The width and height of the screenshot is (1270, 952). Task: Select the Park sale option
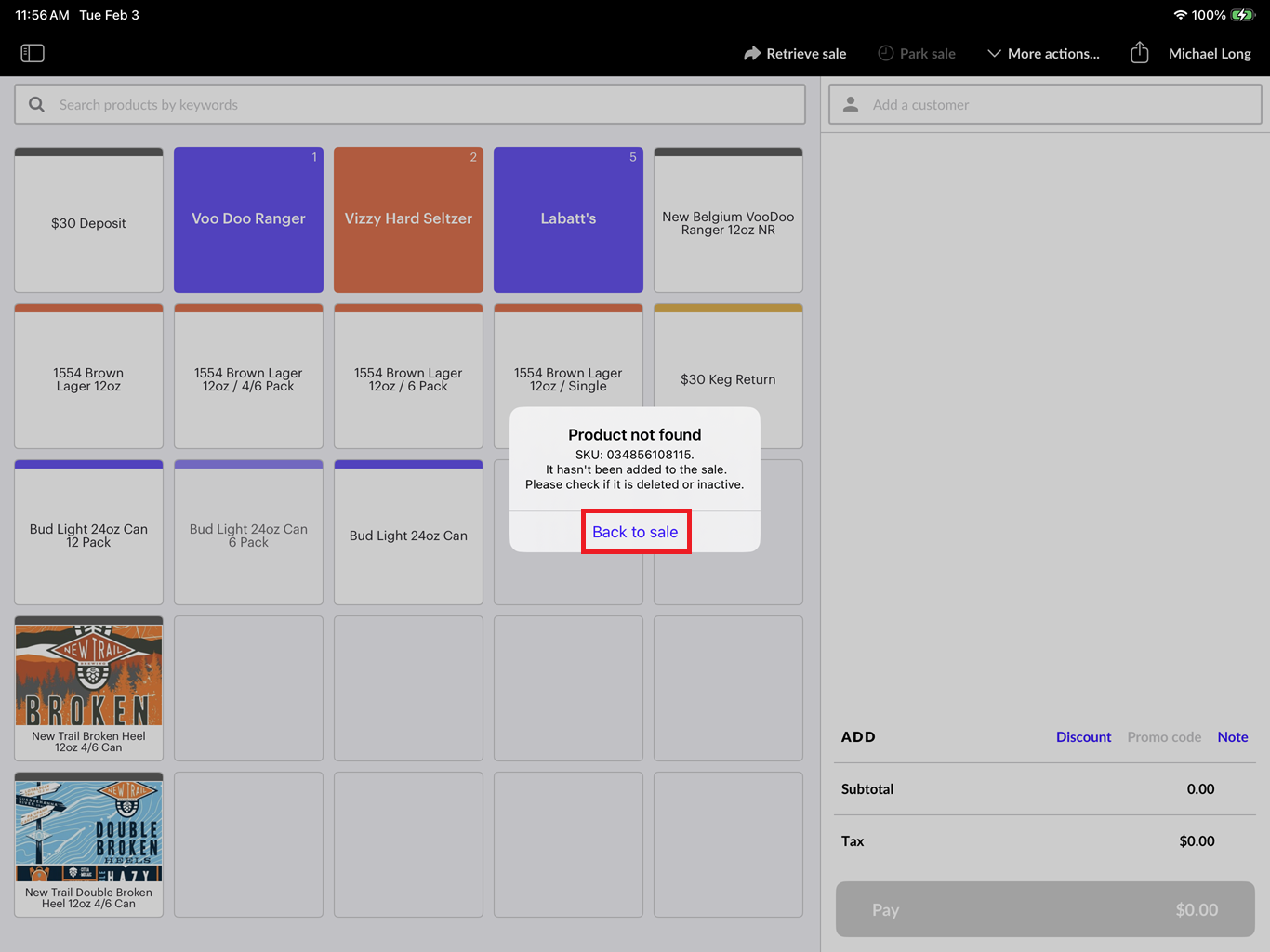pos(917,54)
